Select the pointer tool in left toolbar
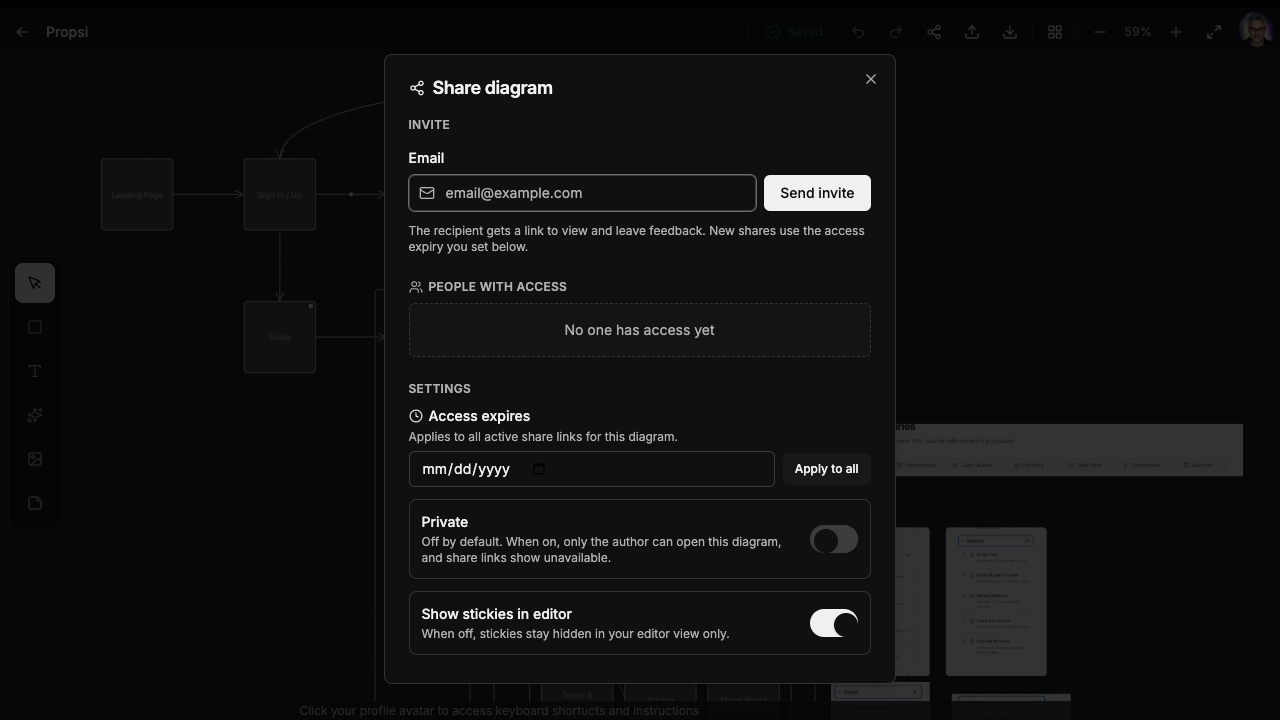The image size is (1280, 720). click(x=35, y=283)
